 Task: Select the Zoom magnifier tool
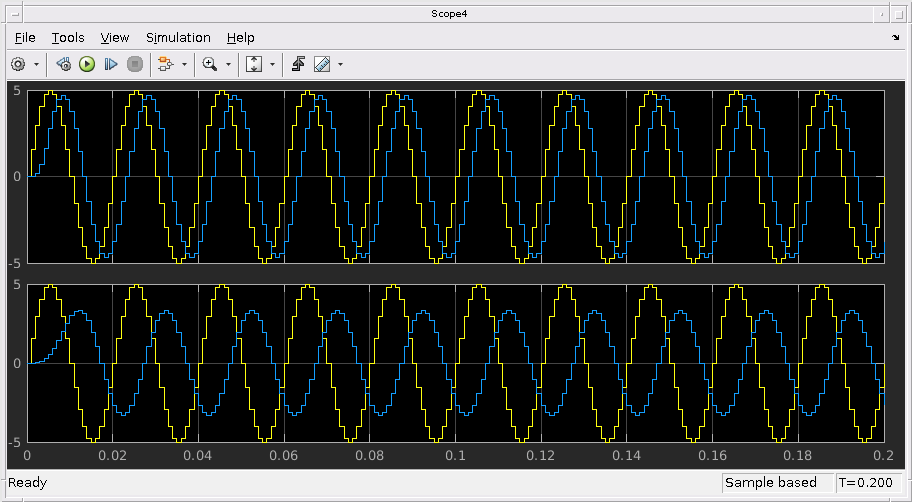coord(209,64)
